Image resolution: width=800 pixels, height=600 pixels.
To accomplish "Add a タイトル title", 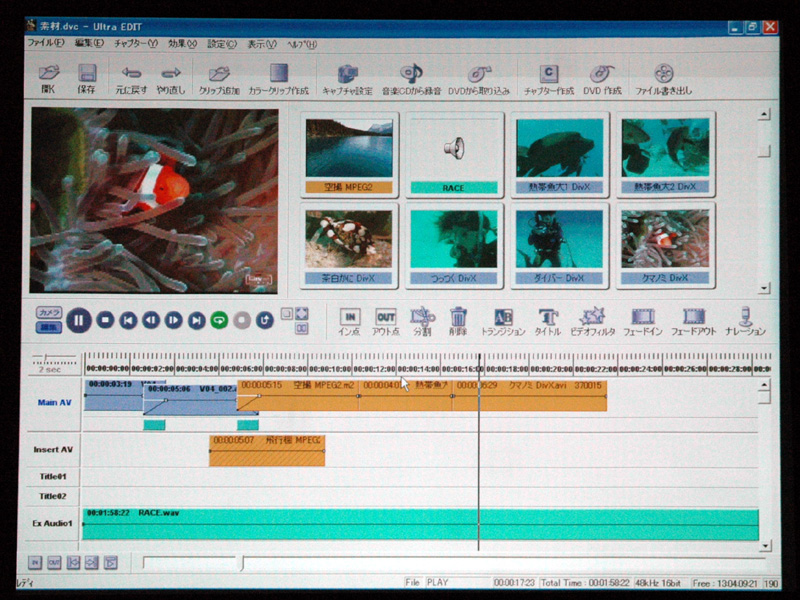I will tap(548, 318).
